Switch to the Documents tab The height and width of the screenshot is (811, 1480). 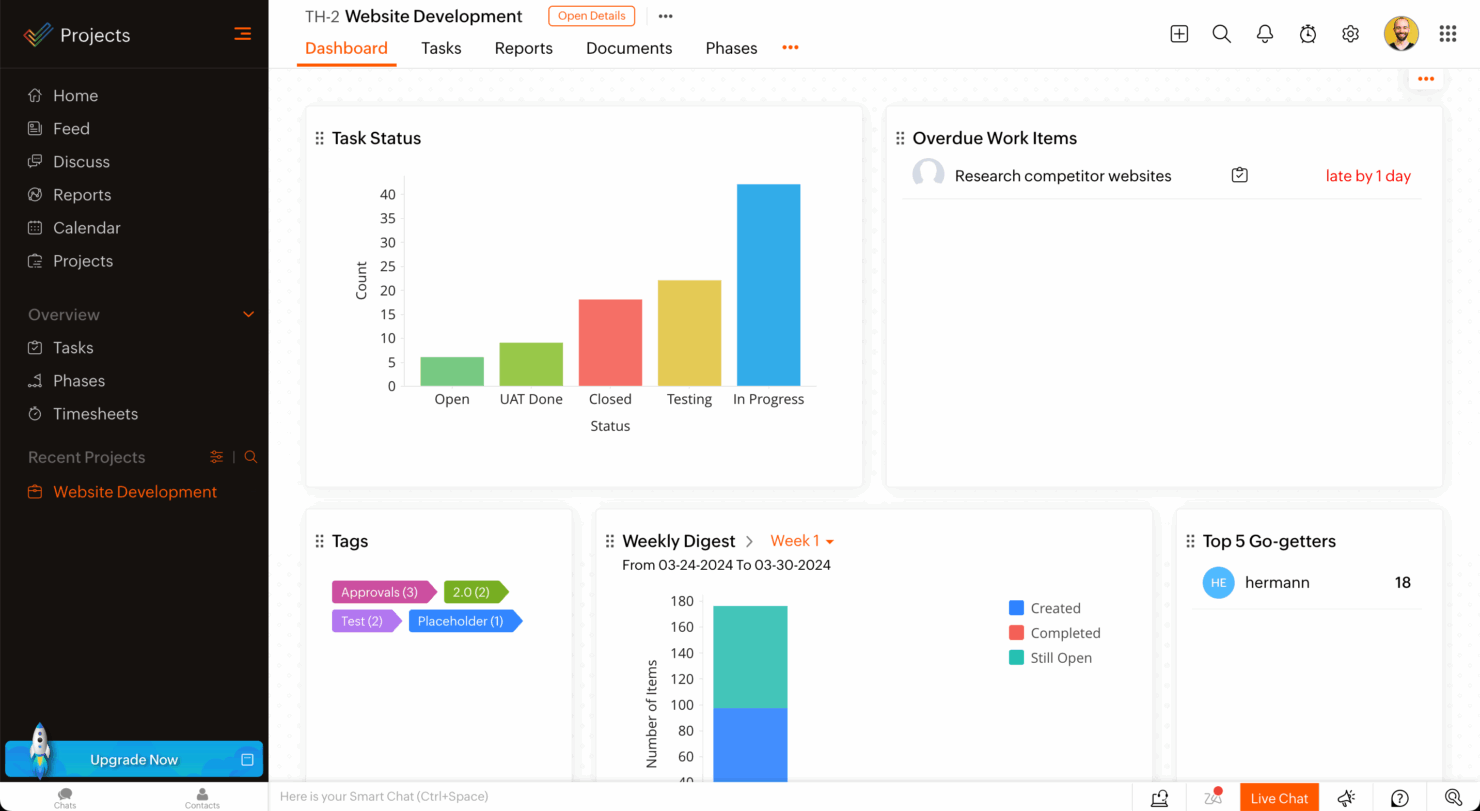pos(629,48)
